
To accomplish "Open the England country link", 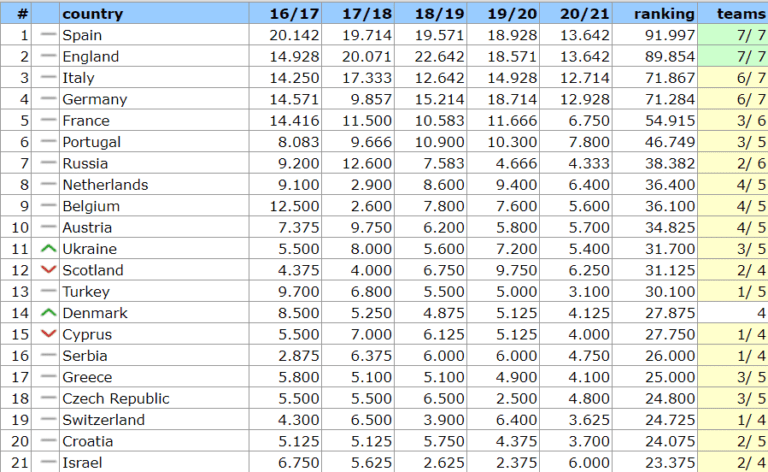I will point(90,57).
